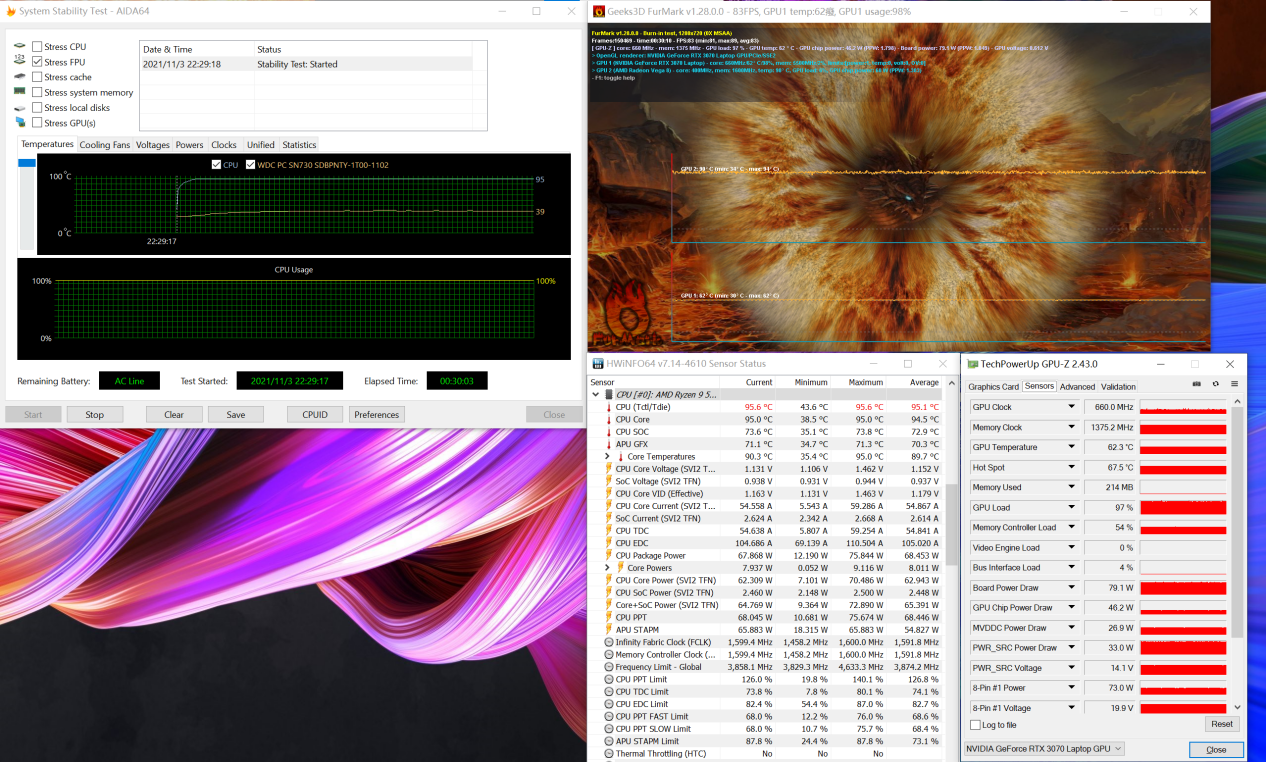Switch to the Cooling Fans tab
Viewport: 1266px width, 762px height.
tap(105, 145)
